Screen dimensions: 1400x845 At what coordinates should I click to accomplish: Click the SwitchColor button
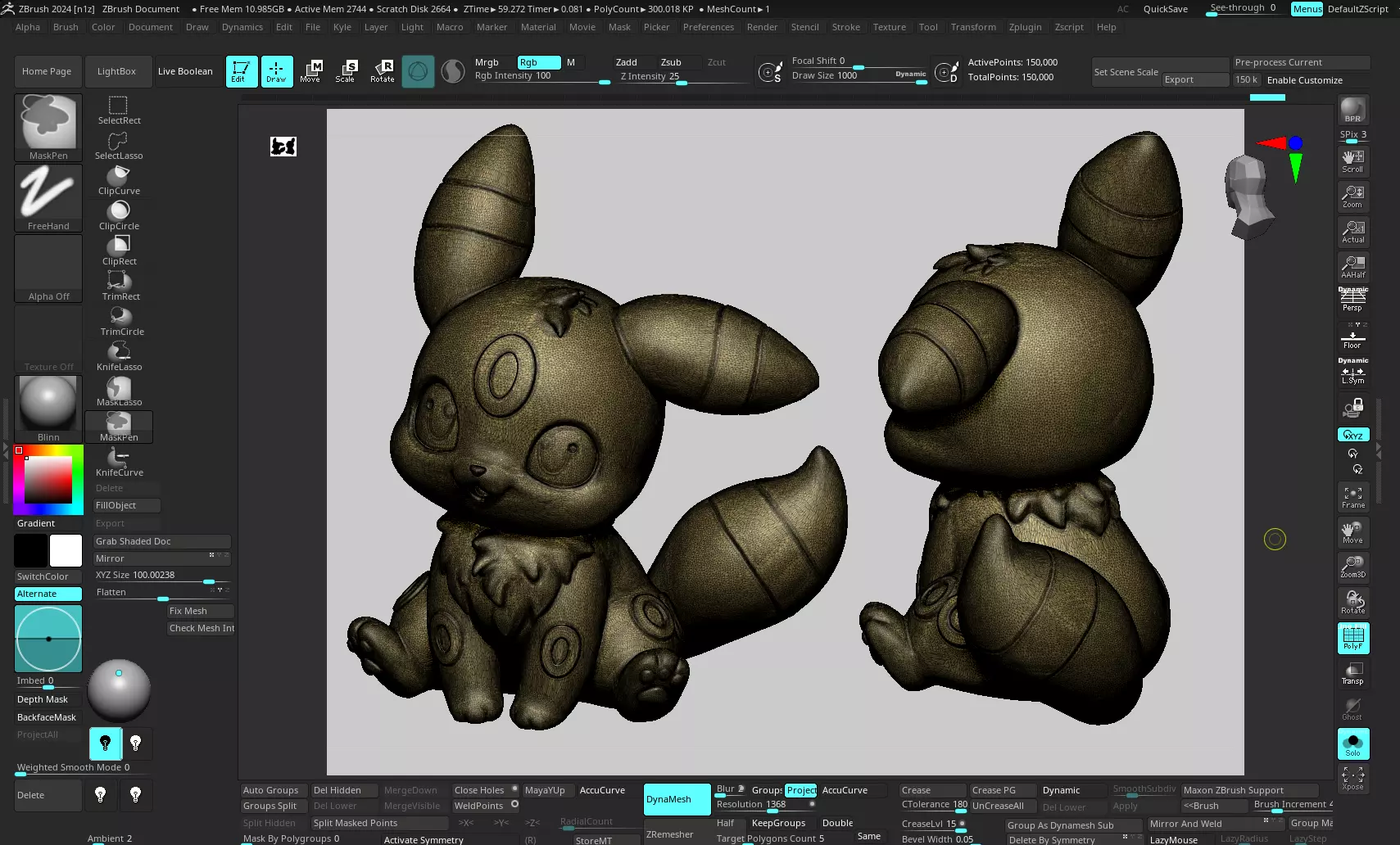[x=48, y=576]
